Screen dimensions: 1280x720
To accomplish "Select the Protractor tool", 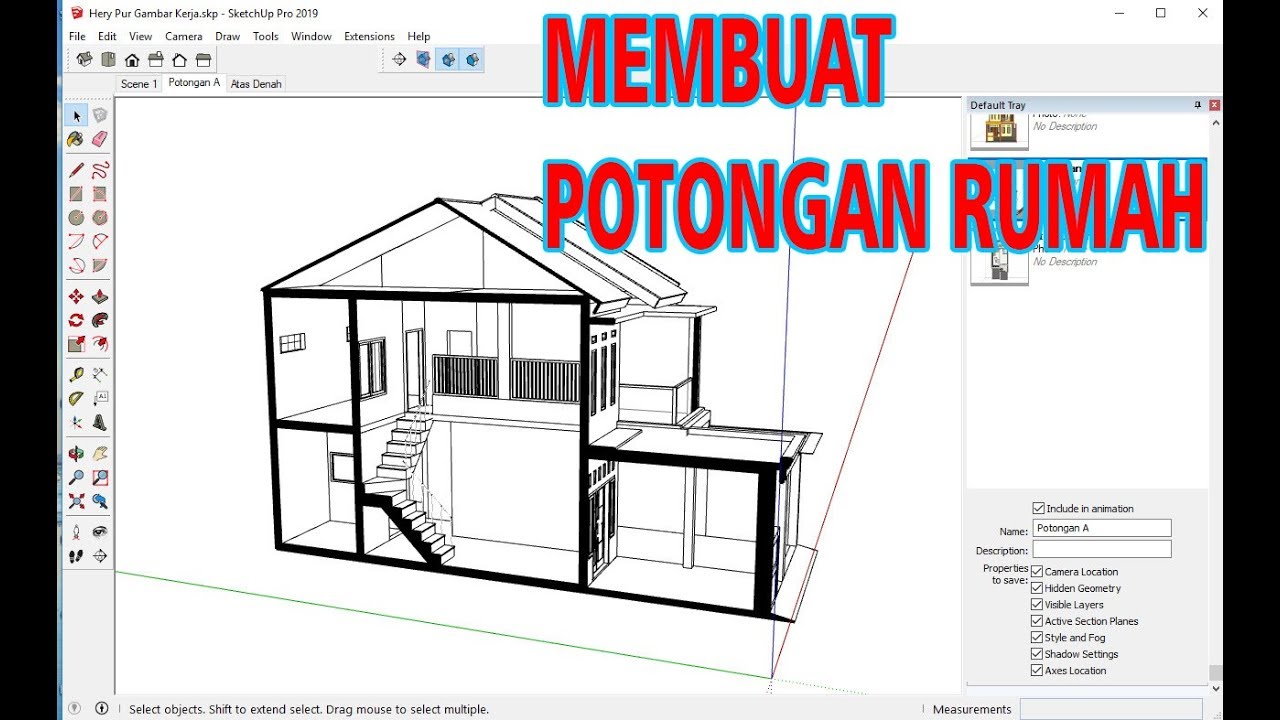I will pos(76,399).
